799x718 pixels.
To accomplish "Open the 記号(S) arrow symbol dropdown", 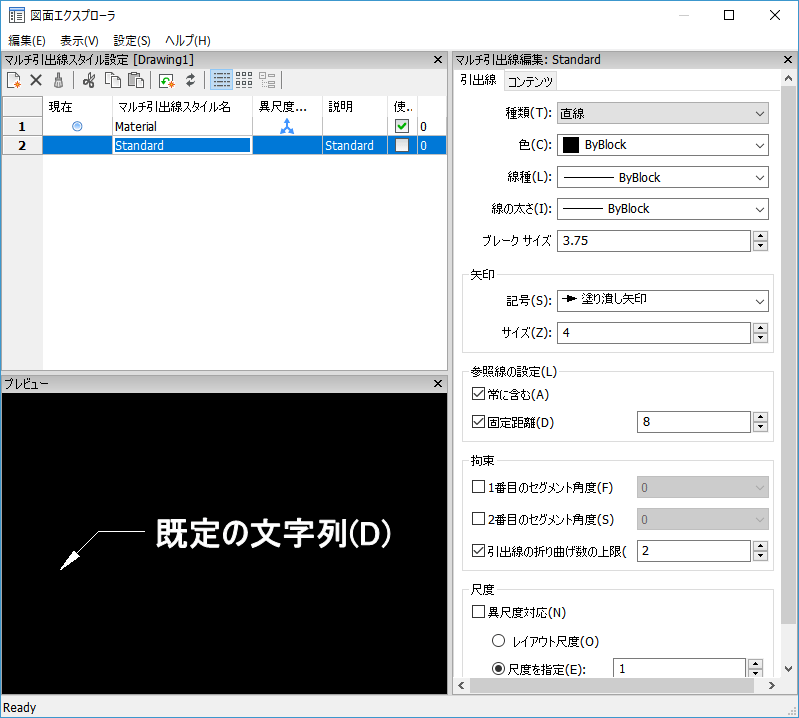I will tap(662, 301).
